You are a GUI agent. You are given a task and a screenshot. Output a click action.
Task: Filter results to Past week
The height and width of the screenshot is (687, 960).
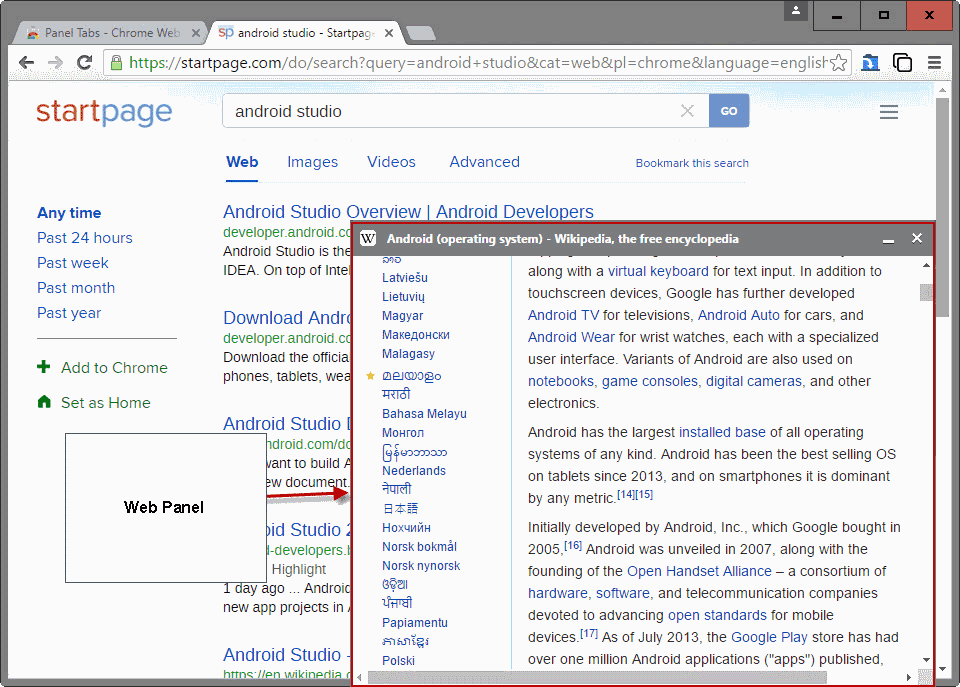73,263
